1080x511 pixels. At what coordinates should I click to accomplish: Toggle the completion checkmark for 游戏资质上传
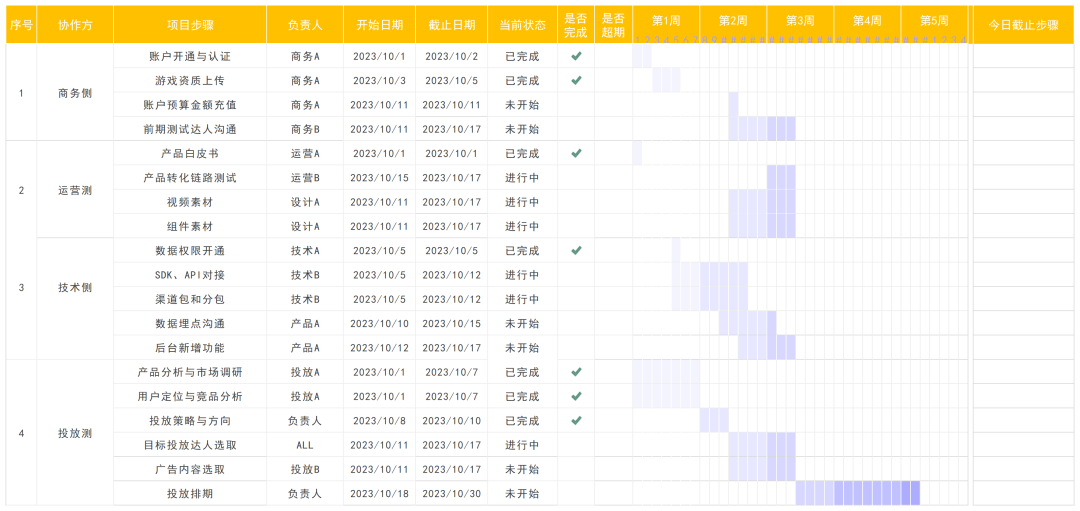point(576,80)
